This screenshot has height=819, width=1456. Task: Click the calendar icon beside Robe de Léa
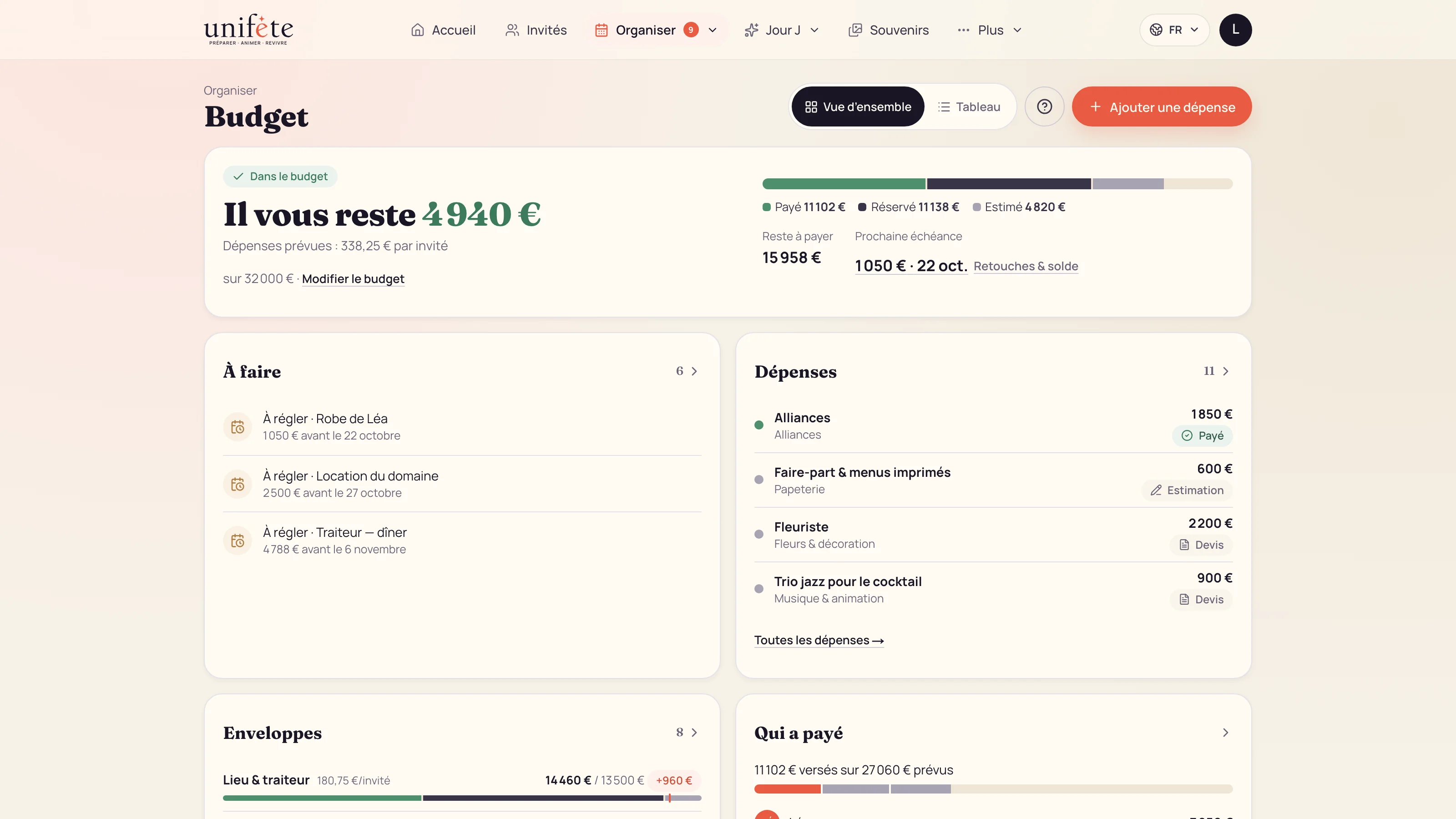pyautogui.click(x=238, y=427)
